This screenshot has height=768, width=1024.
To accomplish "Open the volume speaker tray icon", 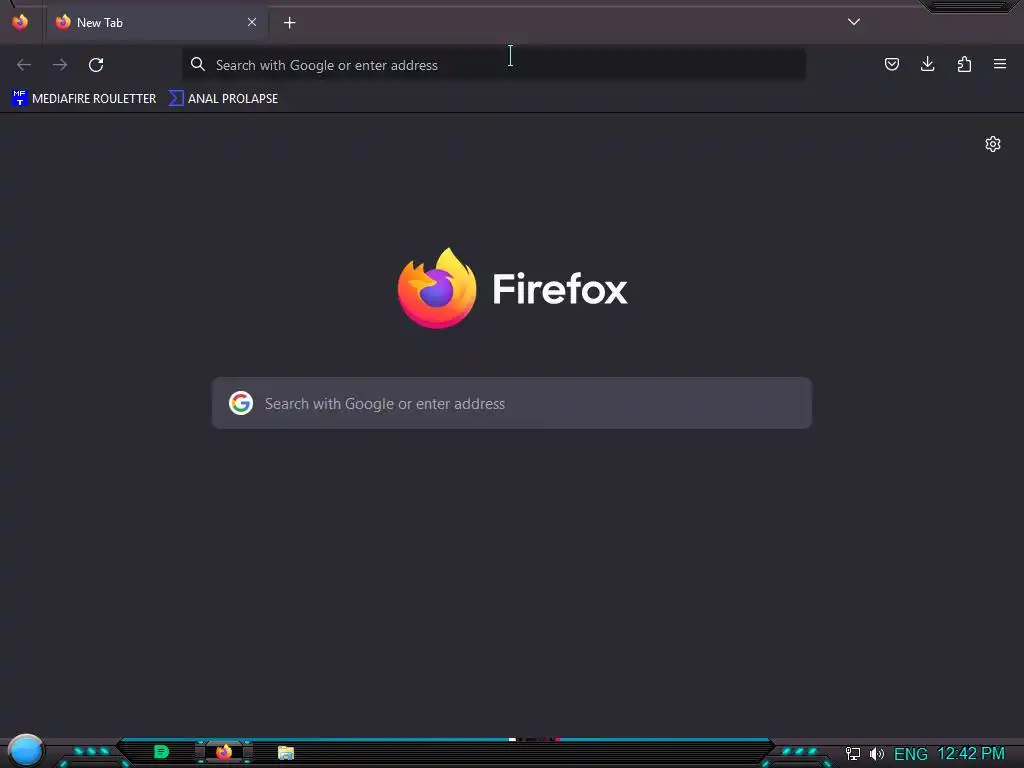I will (876, 754).
